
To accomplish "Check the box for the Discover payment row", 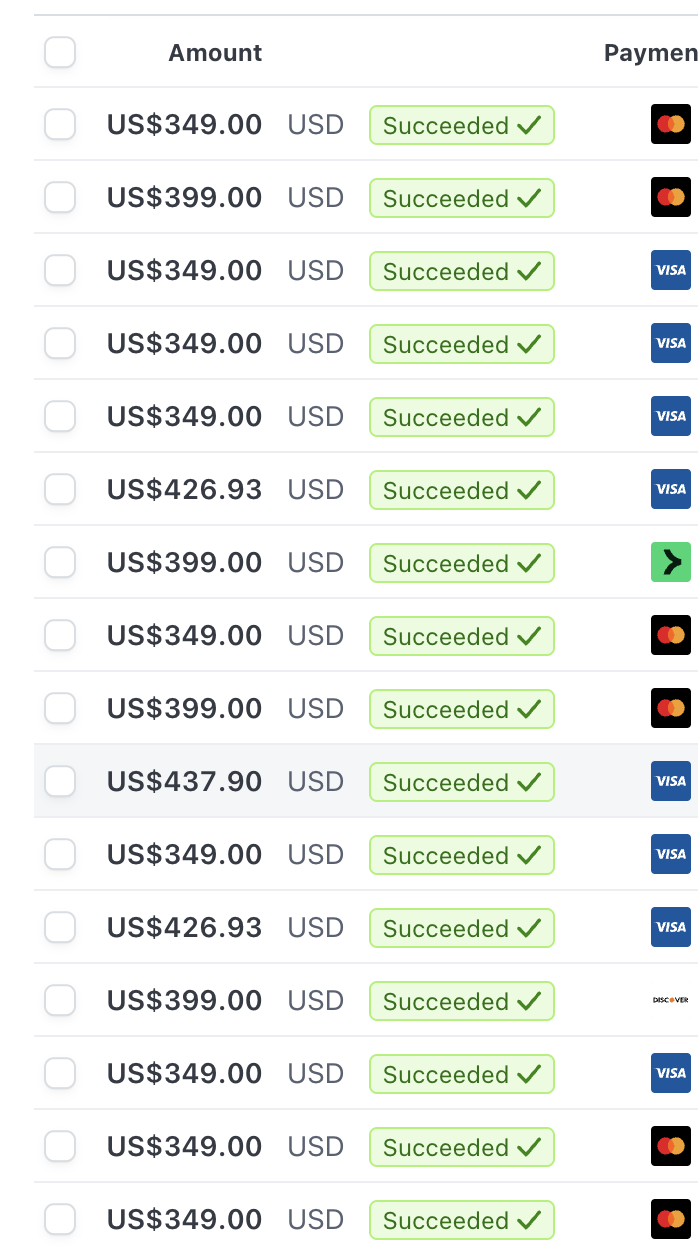I will tap(60, 1000).
